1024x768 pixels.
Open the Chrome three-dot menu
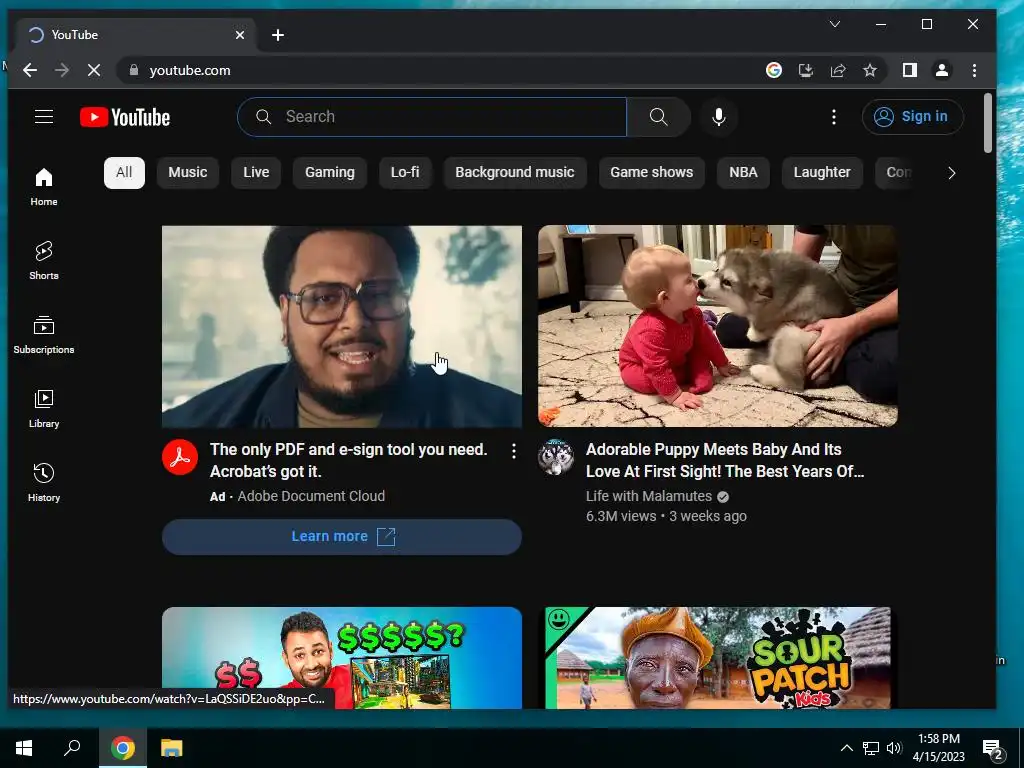pos(974,71)
